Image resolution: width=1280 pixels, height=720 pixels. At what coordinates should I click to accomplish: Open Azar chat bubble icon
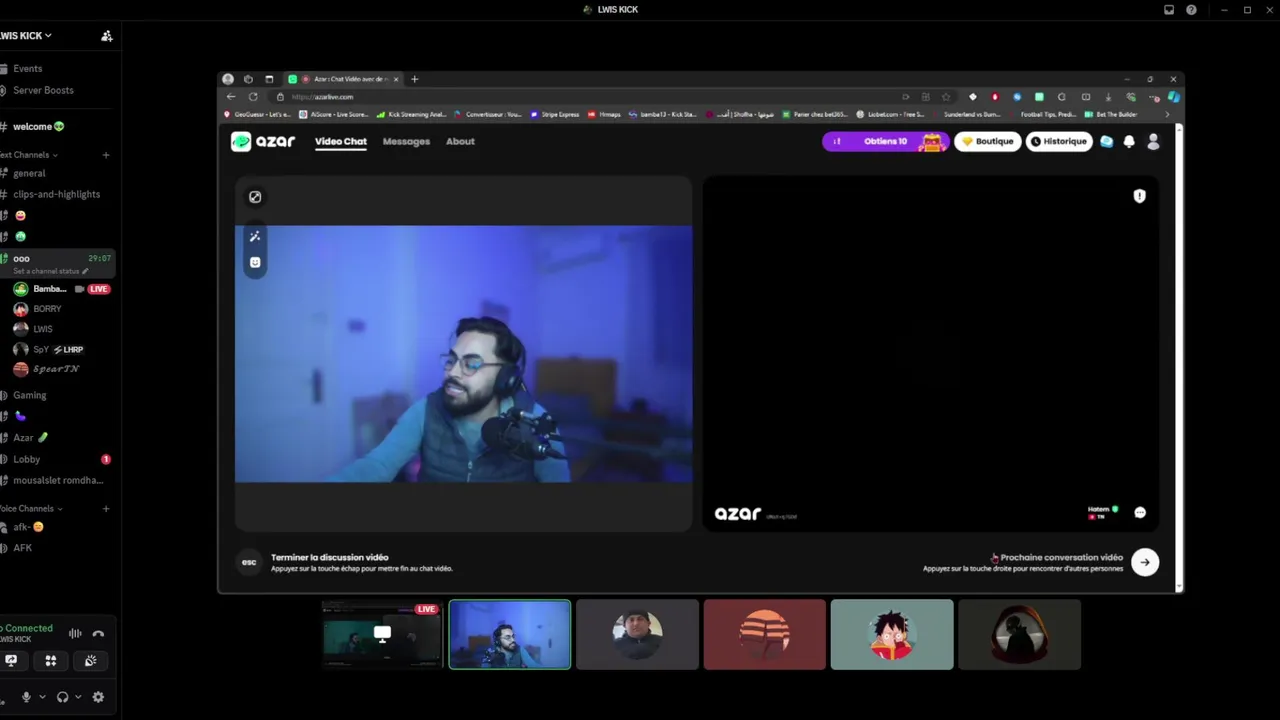pos(1107,142)
